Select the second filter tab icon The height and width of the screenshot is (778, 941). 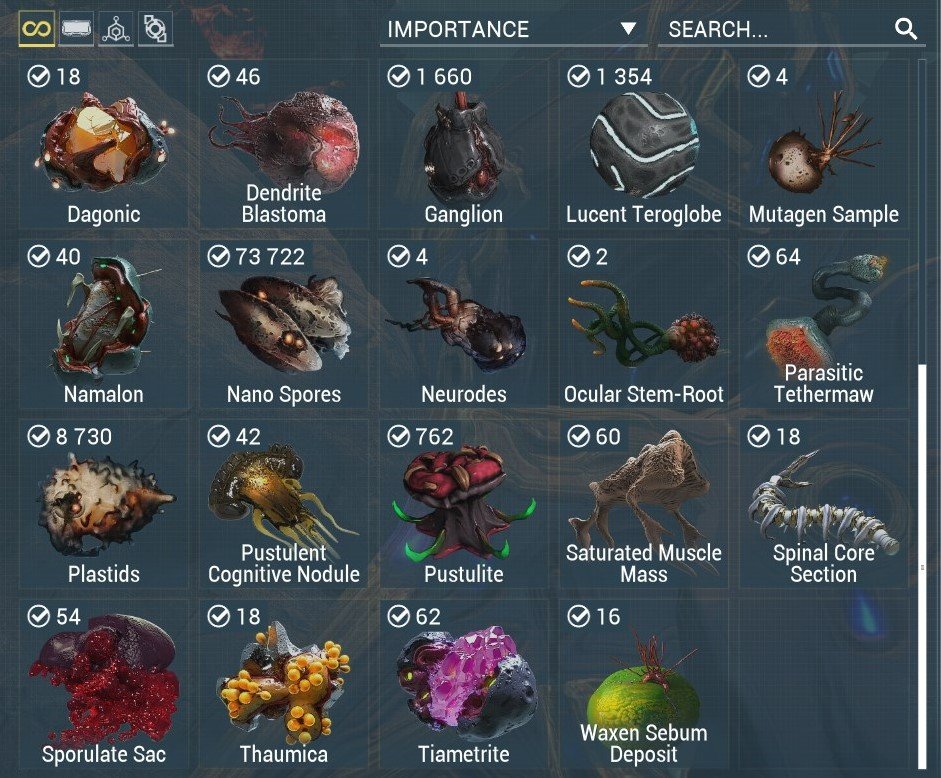[x=77, y=28]
